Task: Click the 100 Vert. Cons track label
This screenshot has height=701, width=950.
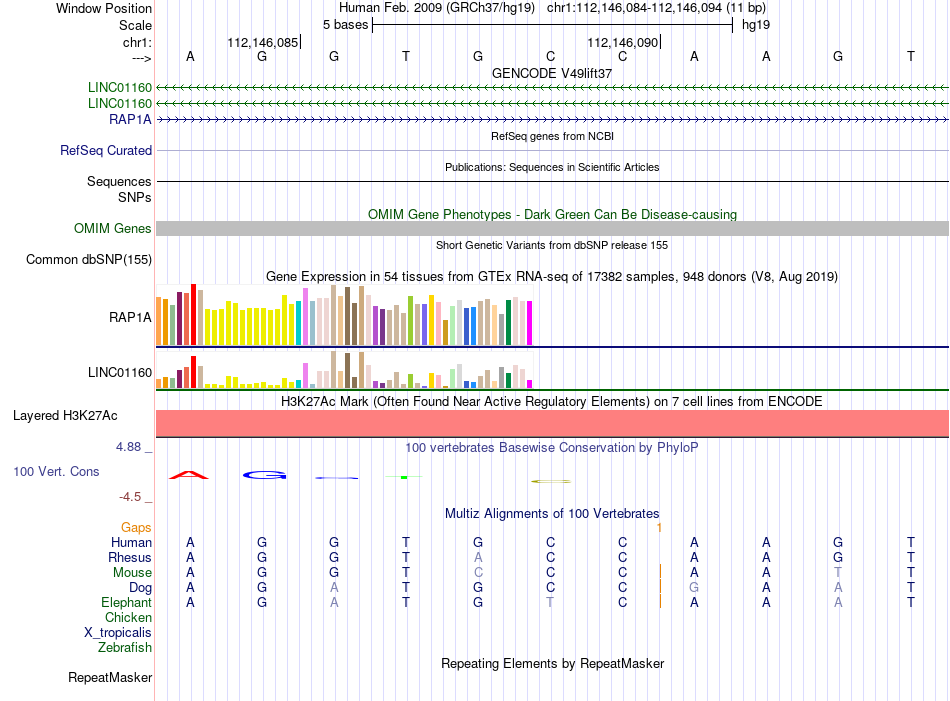Action: pos(56,471)
